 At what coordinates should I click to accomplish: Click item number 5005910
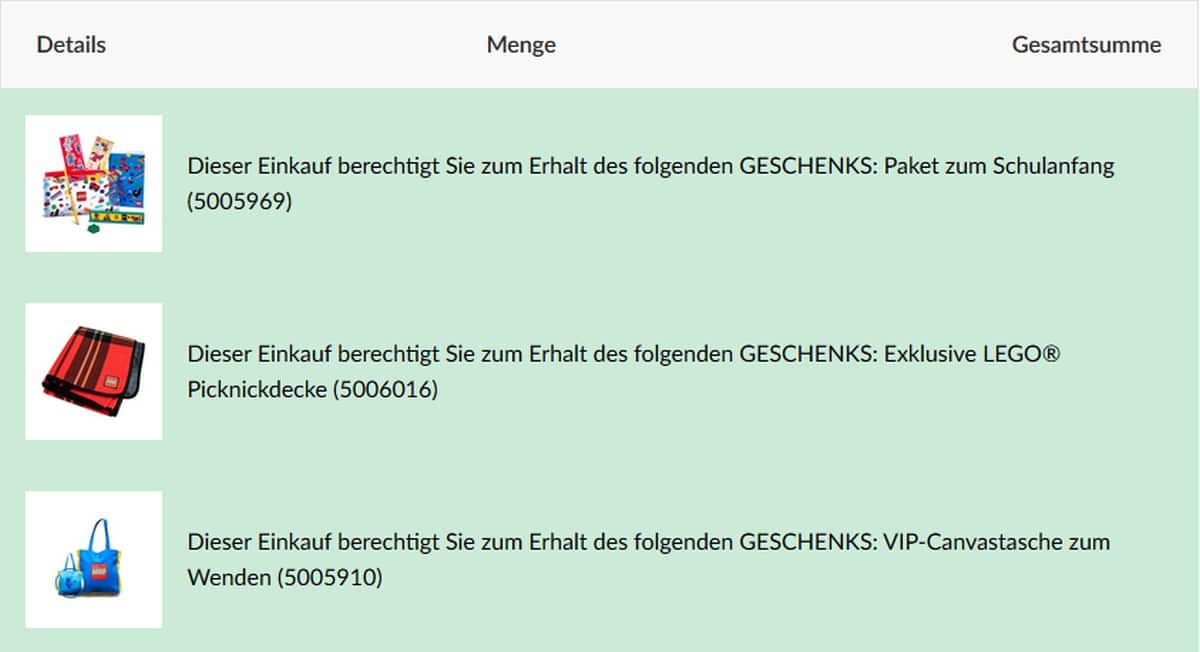click(329, 578)
